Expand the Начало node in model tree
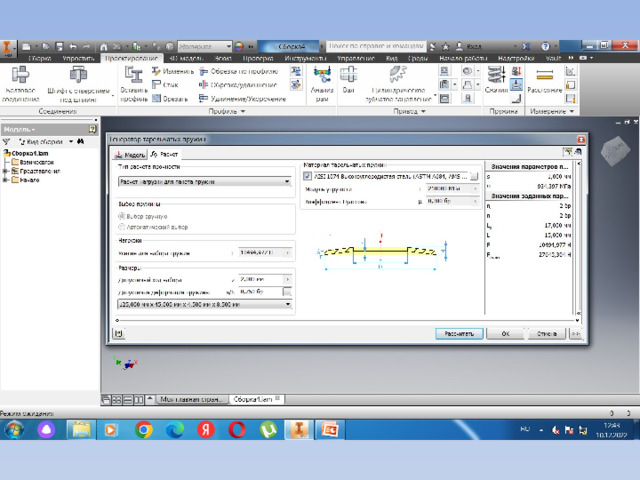 7,180
